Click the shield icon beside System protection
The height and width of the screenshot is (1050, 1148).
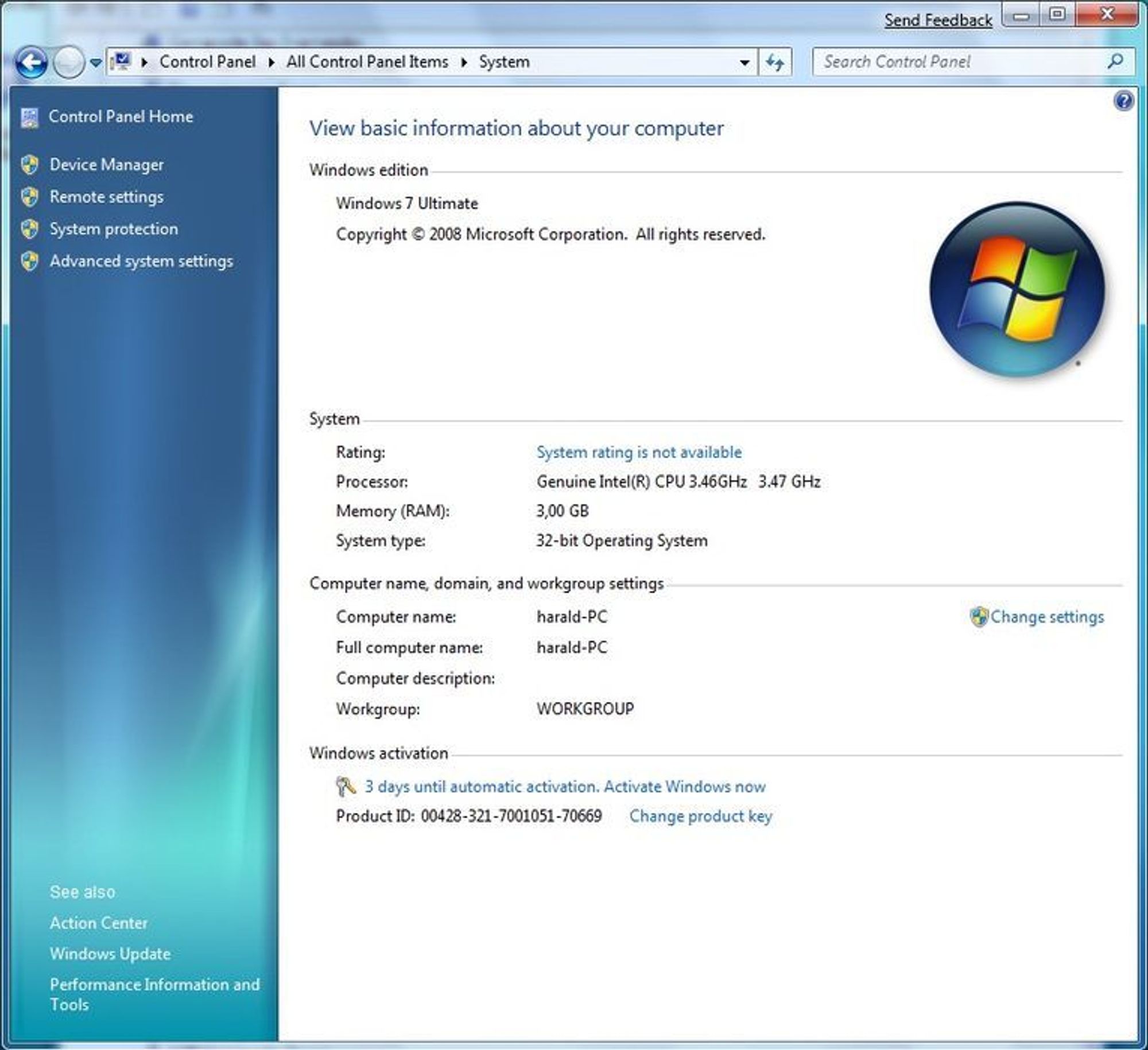tap(30, 229)
